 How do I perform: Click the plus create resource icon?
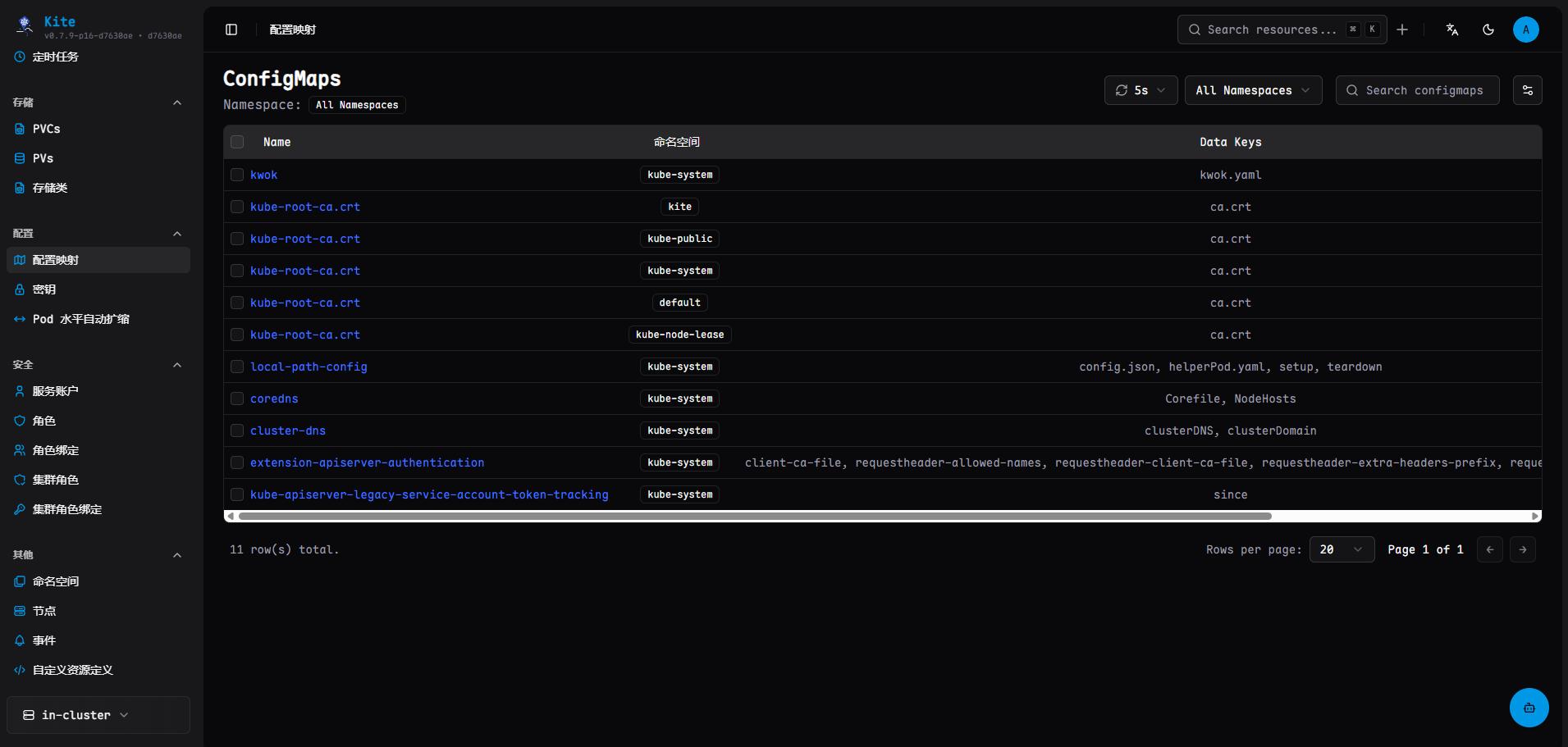(1402, 30)
